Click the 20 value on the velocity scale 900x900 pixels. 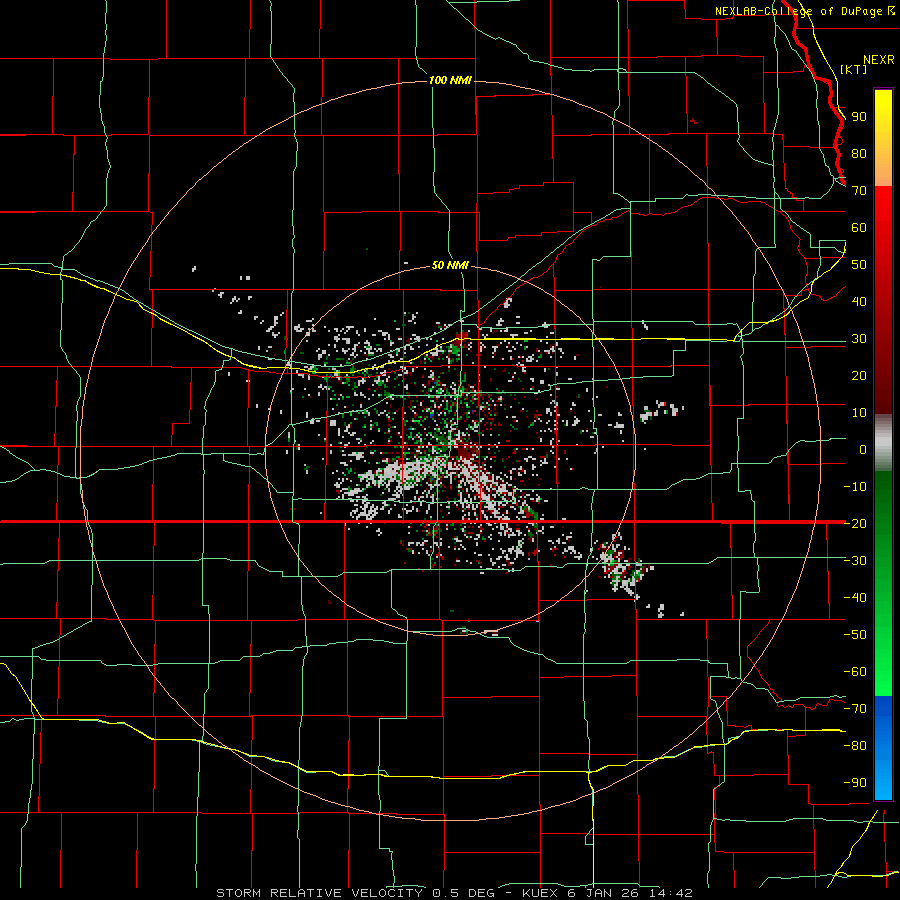pyautogui.click(x=859, y=376)
